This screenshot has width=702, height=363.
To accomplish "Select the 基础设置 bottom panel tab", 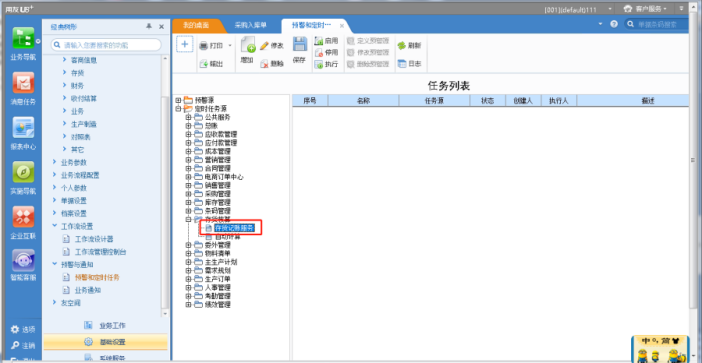I will click(106, 342).
